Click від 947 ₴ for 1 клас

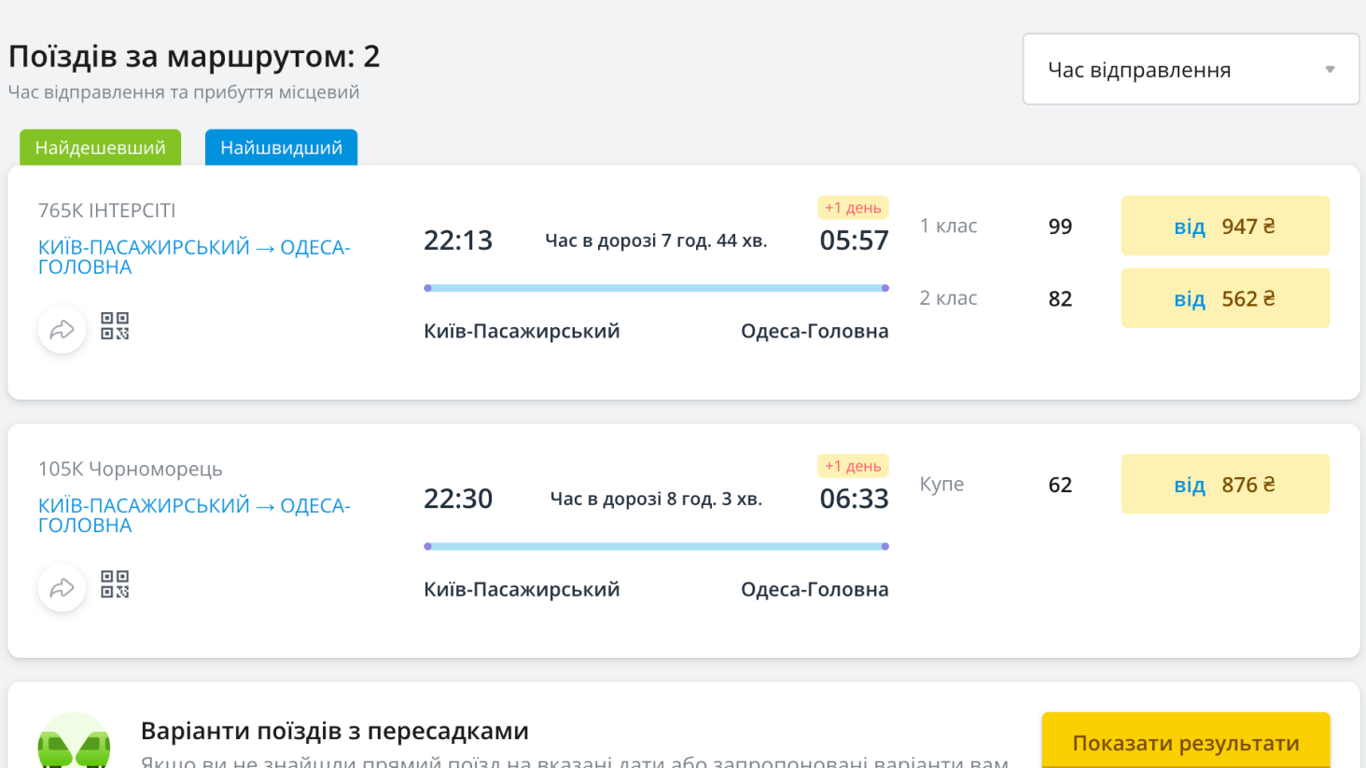(1225, 225)
